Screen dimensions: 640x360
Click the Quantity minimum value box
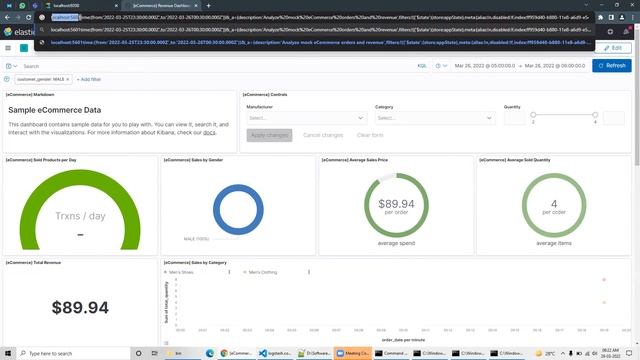pyautogui.click(x=514, y=118)
